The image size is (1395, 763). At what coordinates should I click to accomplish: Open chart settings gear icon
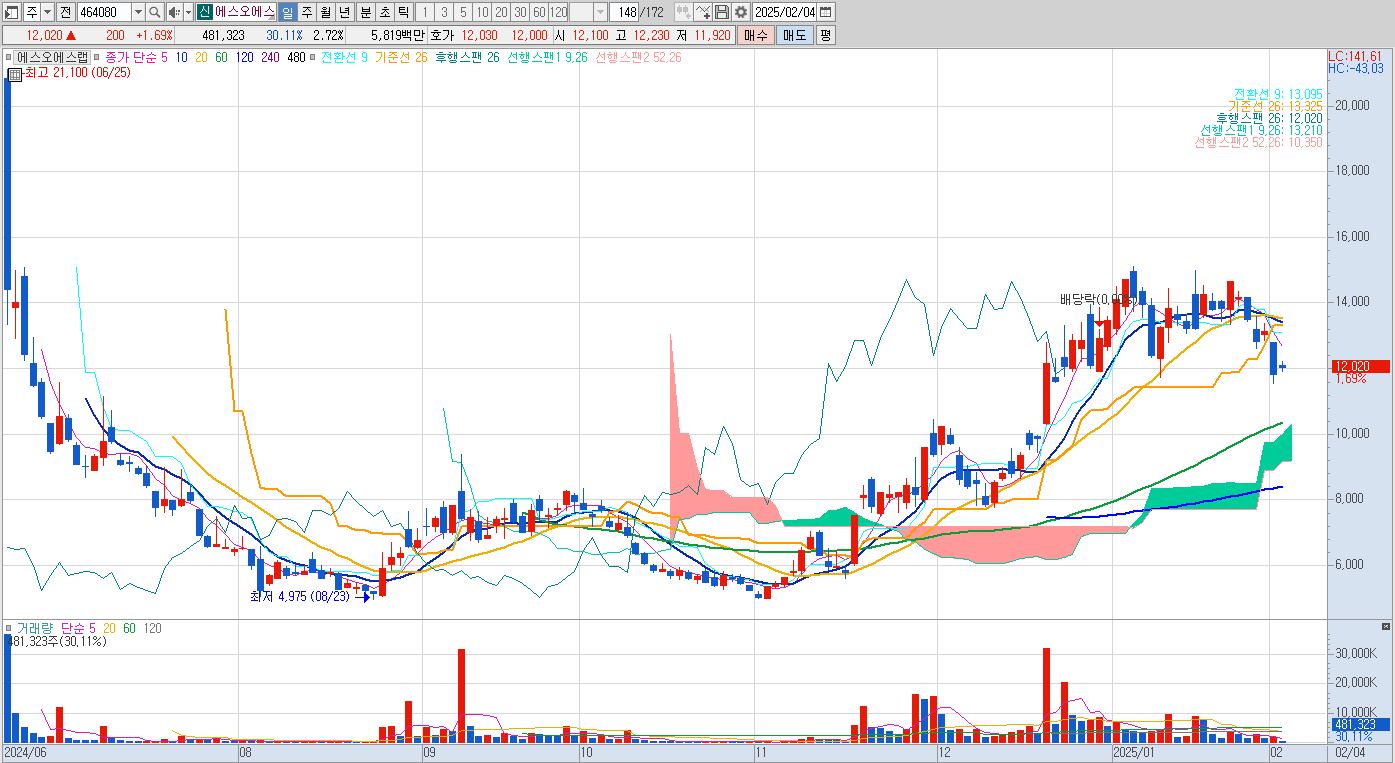740,12
